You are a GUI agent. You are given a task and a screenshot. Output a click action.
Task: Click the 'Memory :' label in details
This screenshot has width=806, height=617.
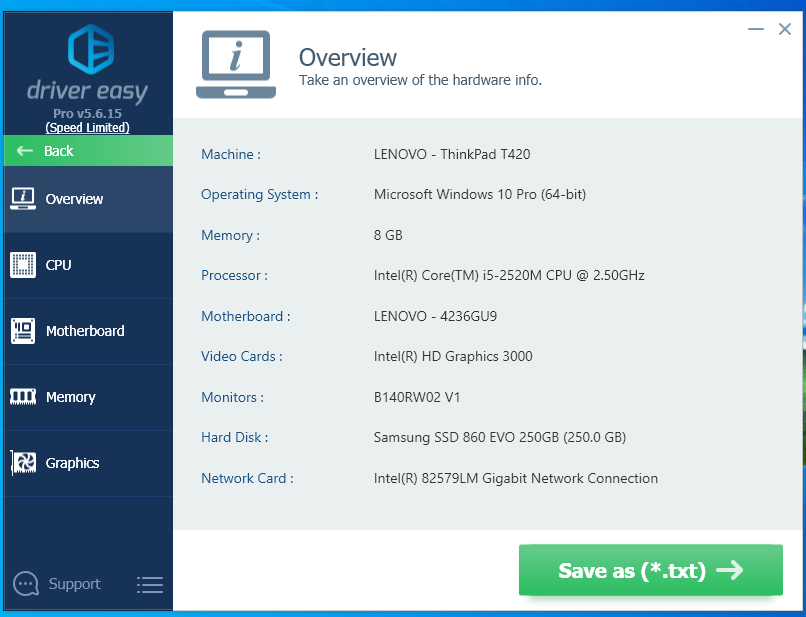coord(230,235)
